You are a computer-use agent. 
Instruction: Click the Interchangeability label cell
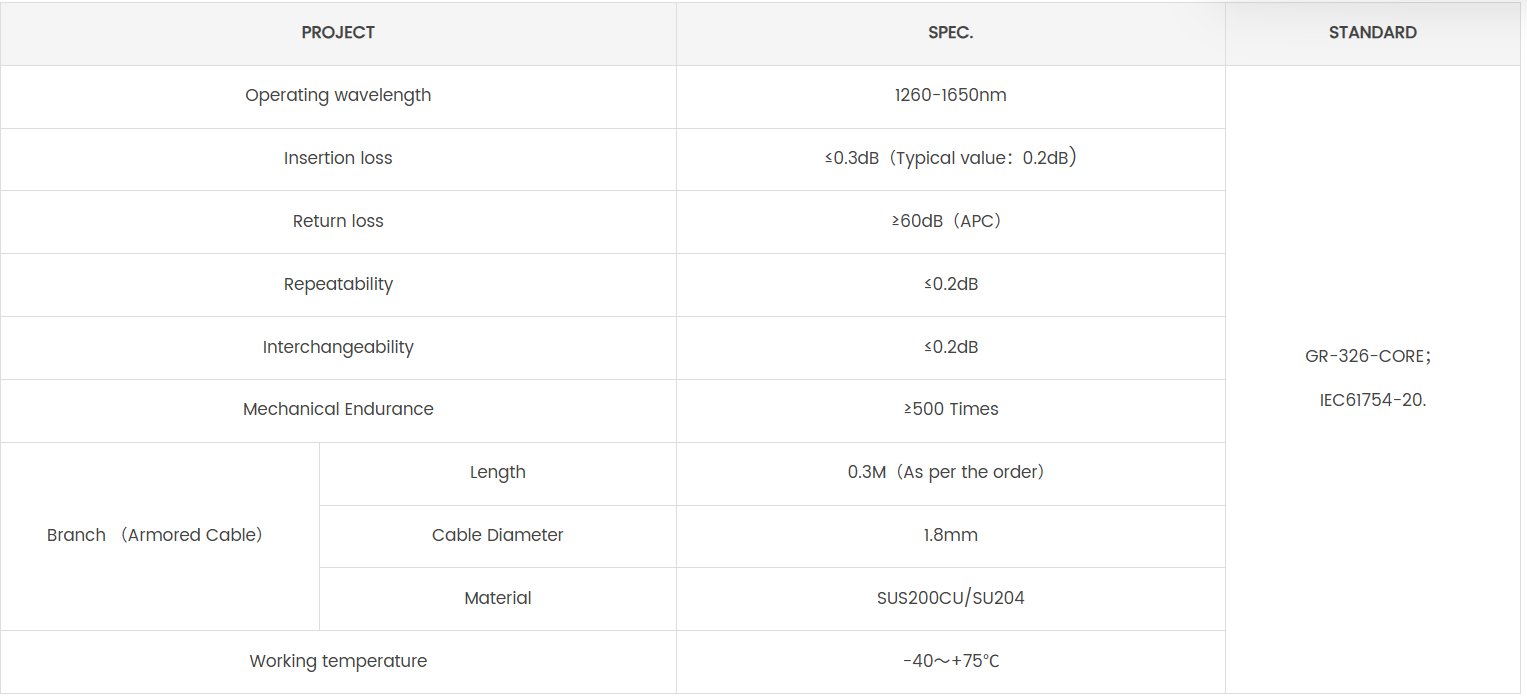point(338,348)
